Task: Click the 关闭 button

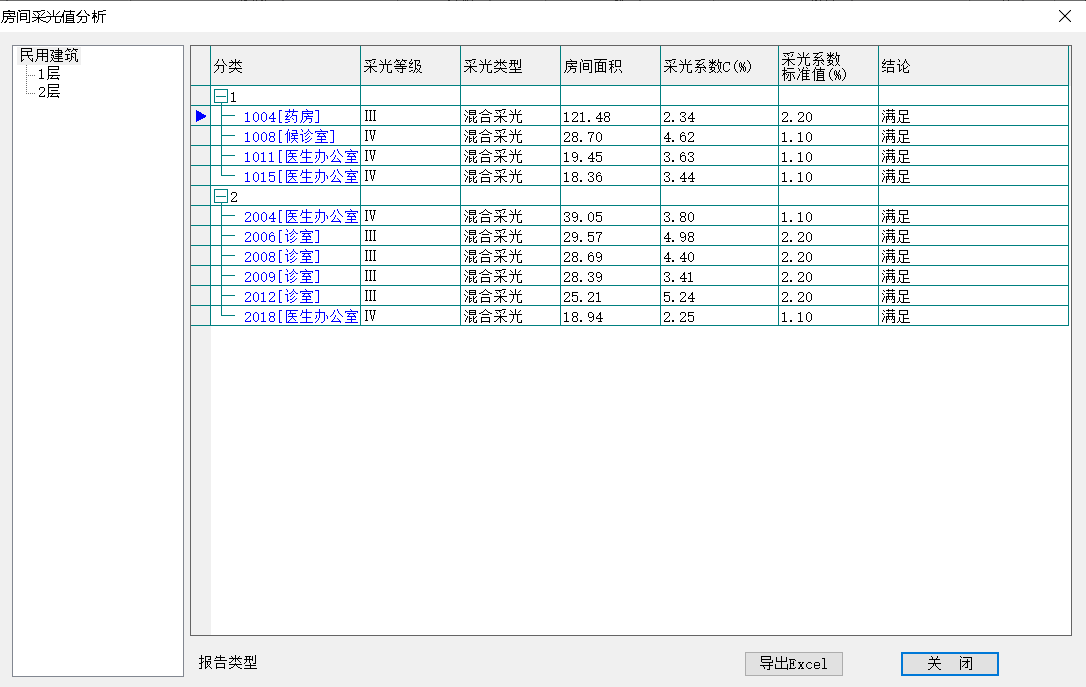Action: coord(949,664)
